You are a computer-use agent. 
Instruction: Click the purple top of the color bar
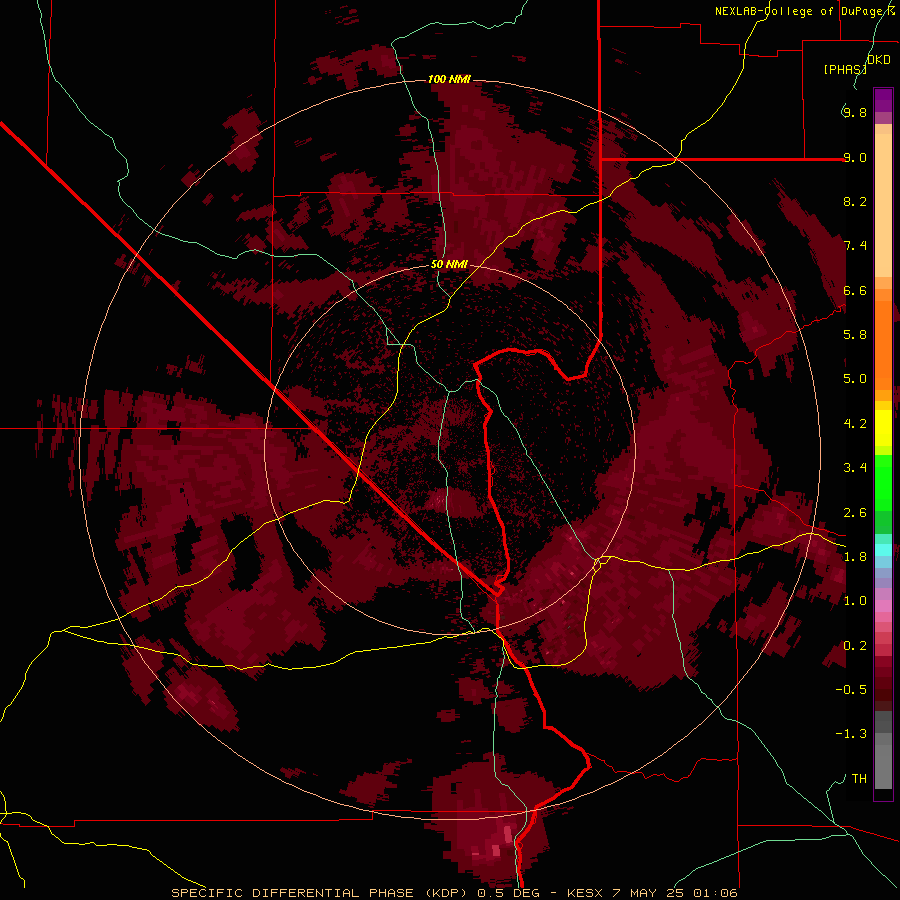[883, 100]
